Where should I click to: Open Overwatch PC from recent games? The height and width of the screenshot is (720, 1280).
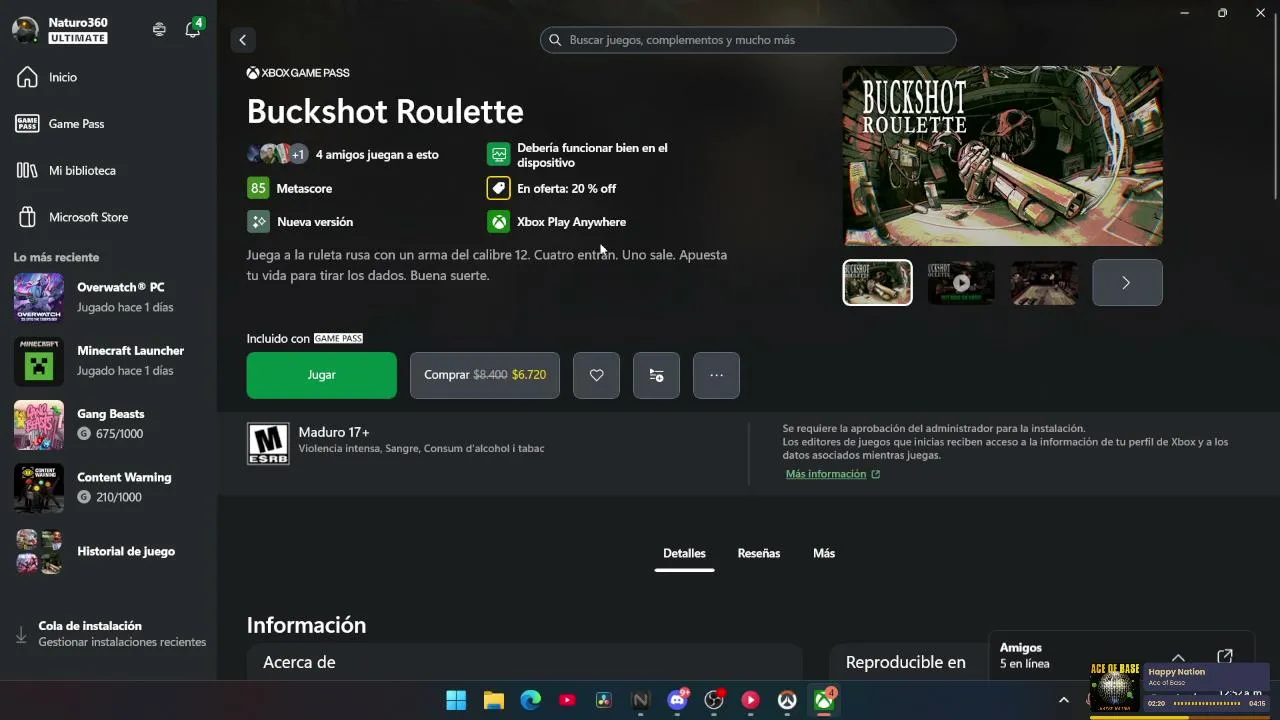pyautogui.click(x=108, y=297)
